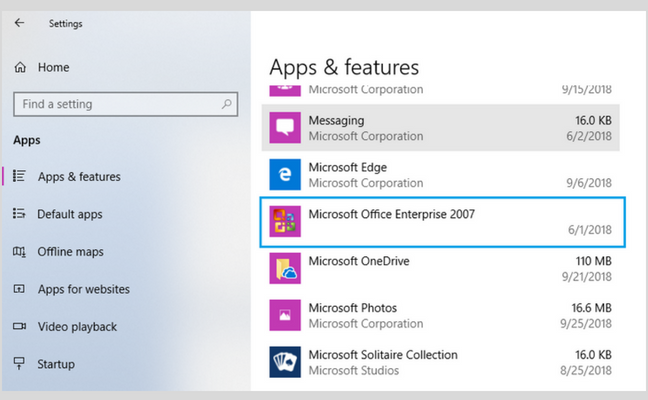This screenshot has height=400, width=648.
Task: Click Microsoft Studios publisher text
Action: [x=354, y=371]
